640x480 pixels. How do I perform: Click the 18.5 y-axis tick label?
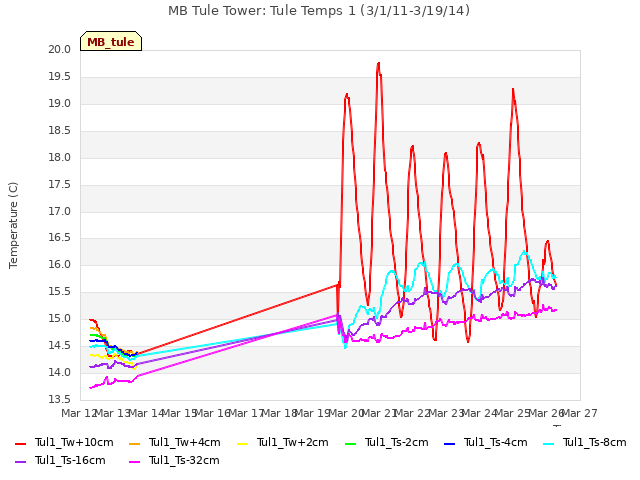coord(60,131)
